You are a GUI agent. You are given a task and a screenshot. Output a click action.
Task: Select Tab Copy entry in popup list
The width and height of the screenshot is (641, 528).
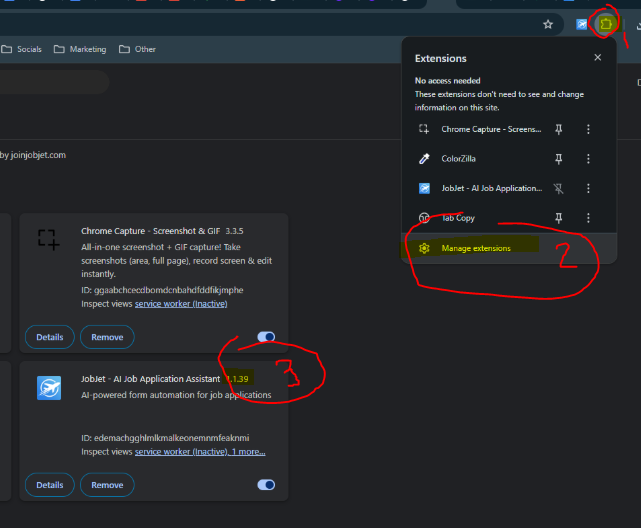458,218
